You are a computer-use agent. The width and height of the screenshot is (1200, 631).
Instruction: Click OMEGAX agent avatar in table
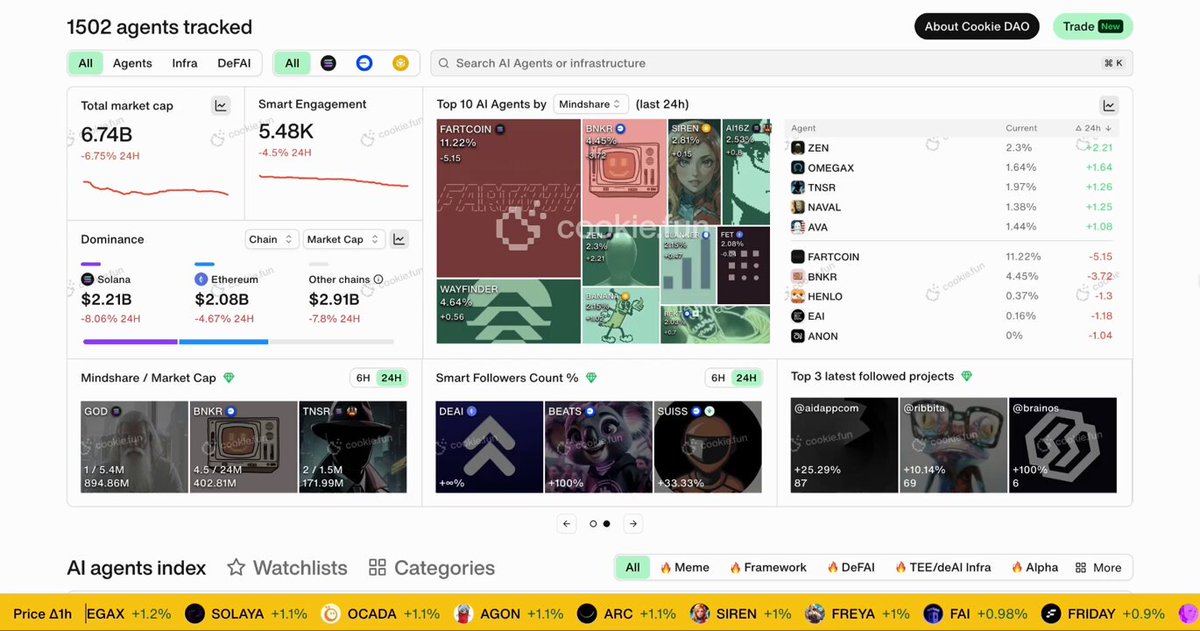pos(798,167)
